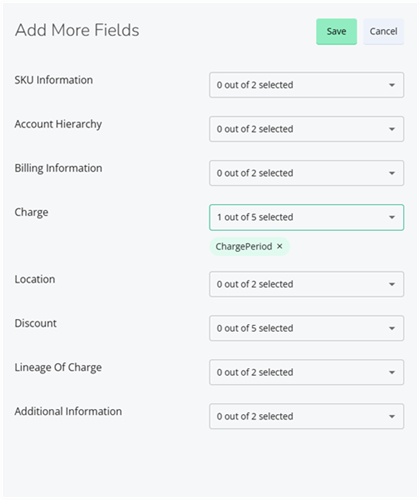
Task: Open the Additional Information dropdown
Action: [x=306, y=416]
